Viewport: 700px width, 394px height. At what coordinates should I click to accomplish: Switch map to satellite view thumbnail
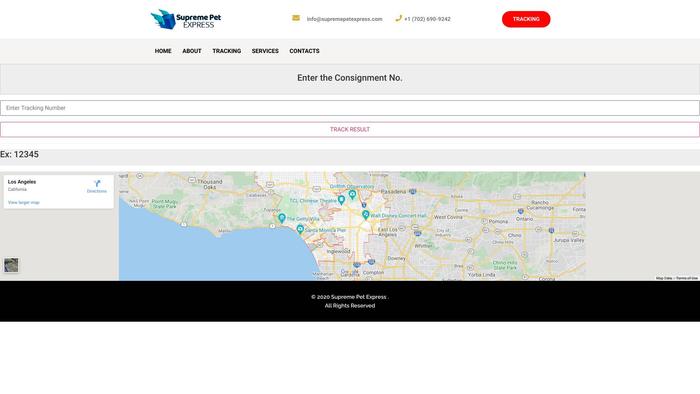(x=11, y=265)
